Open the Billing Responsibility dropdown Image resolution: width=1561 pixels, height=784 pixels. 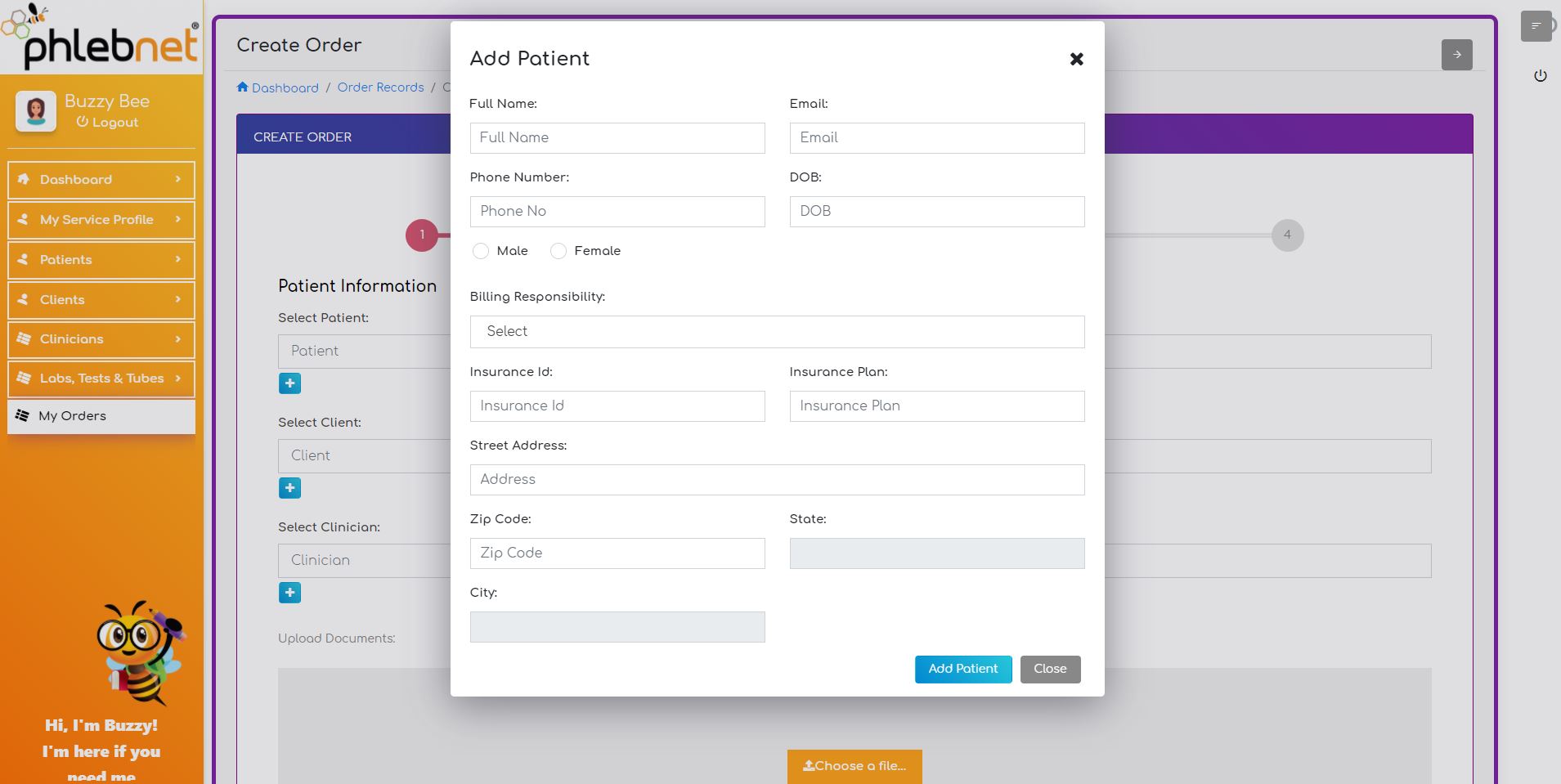[x=777, y=332]
